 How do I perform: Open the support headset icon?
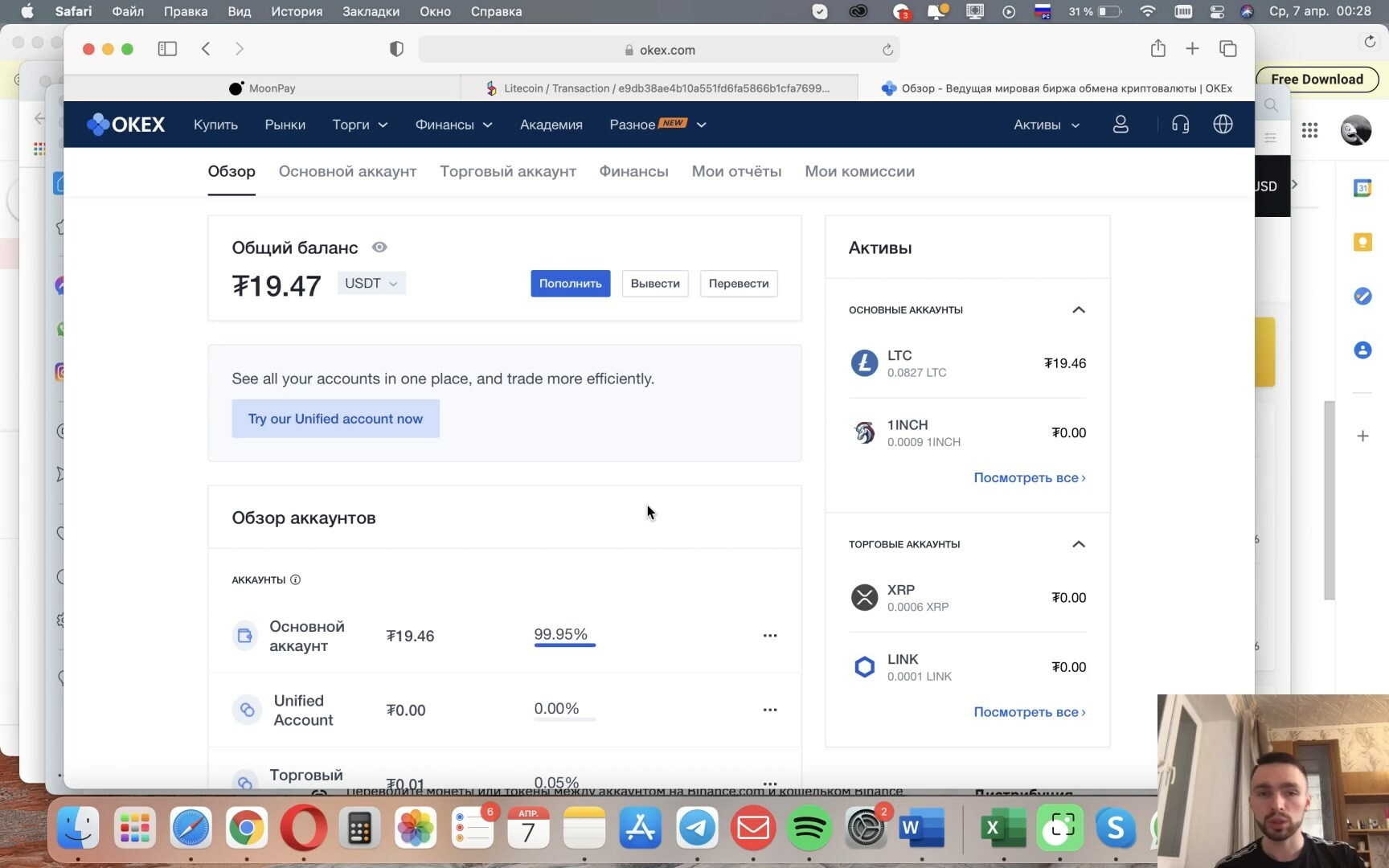tap(1180, 125)
